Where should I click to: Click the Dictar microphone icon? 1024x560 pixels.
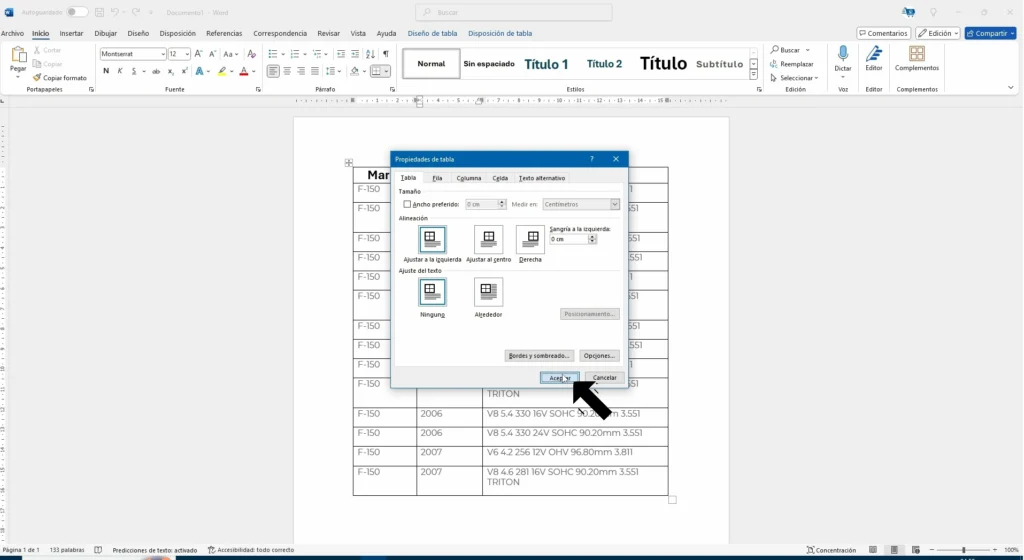tap(843, 54)
